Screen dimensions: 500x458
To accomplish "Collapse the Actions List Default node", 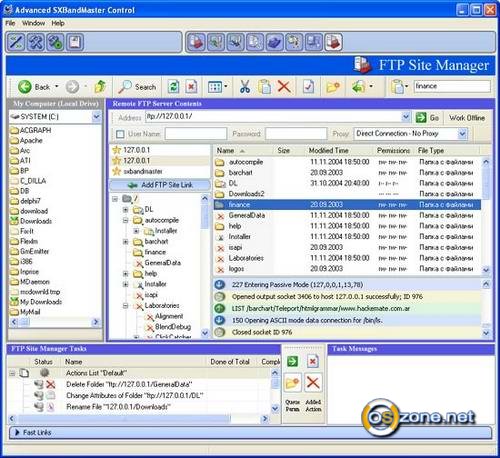I will tap(12, 373).
